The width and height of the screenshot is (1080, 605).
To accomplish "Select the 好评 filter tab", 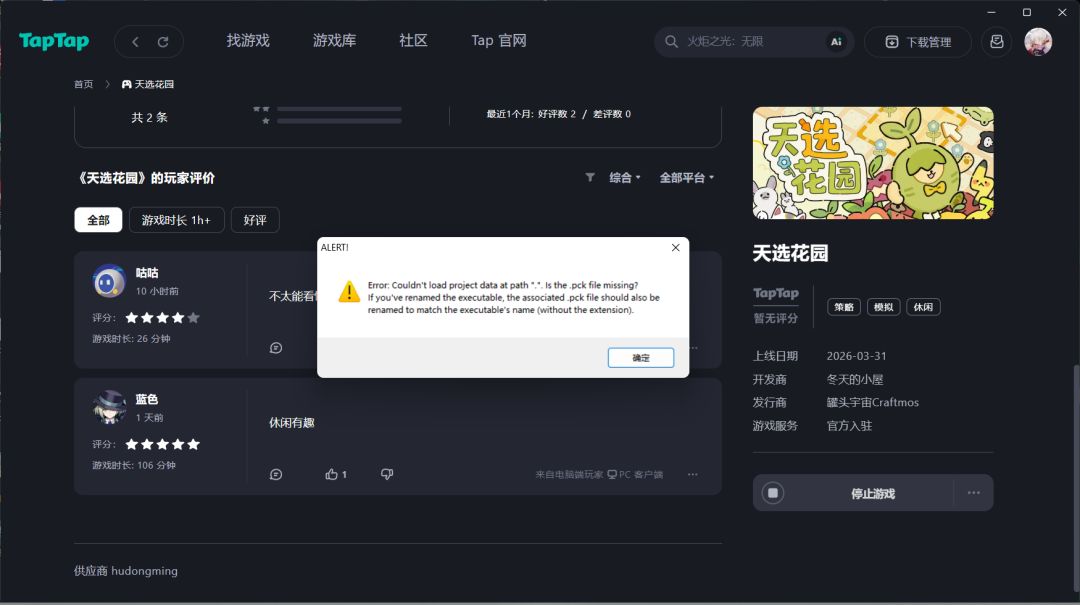I will tap(255, 220).
